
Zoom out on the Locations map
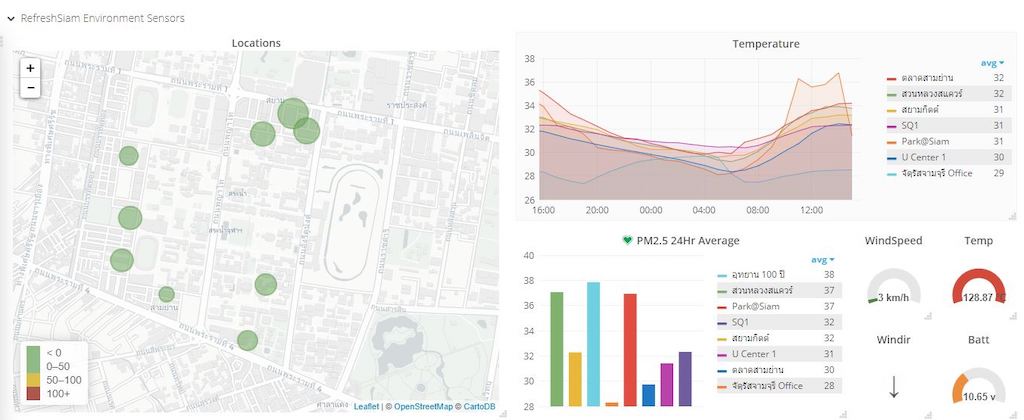30,88
